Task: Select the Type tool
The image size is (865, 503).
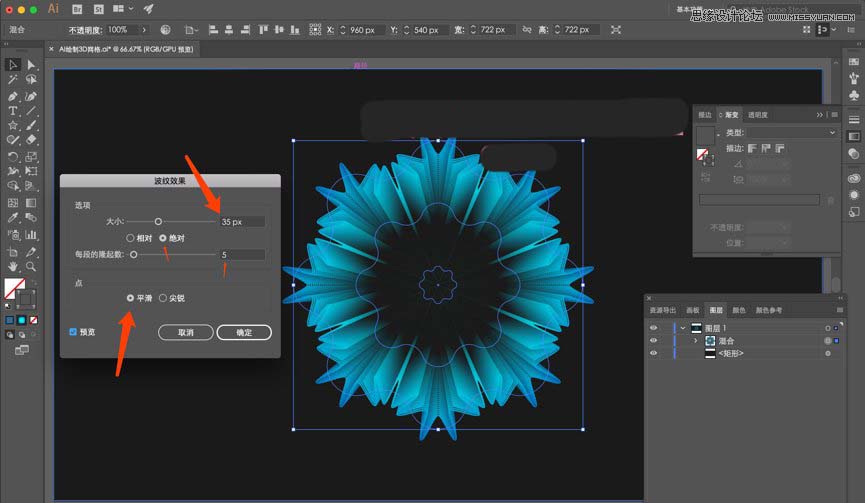Action: [x=13, y=111]
